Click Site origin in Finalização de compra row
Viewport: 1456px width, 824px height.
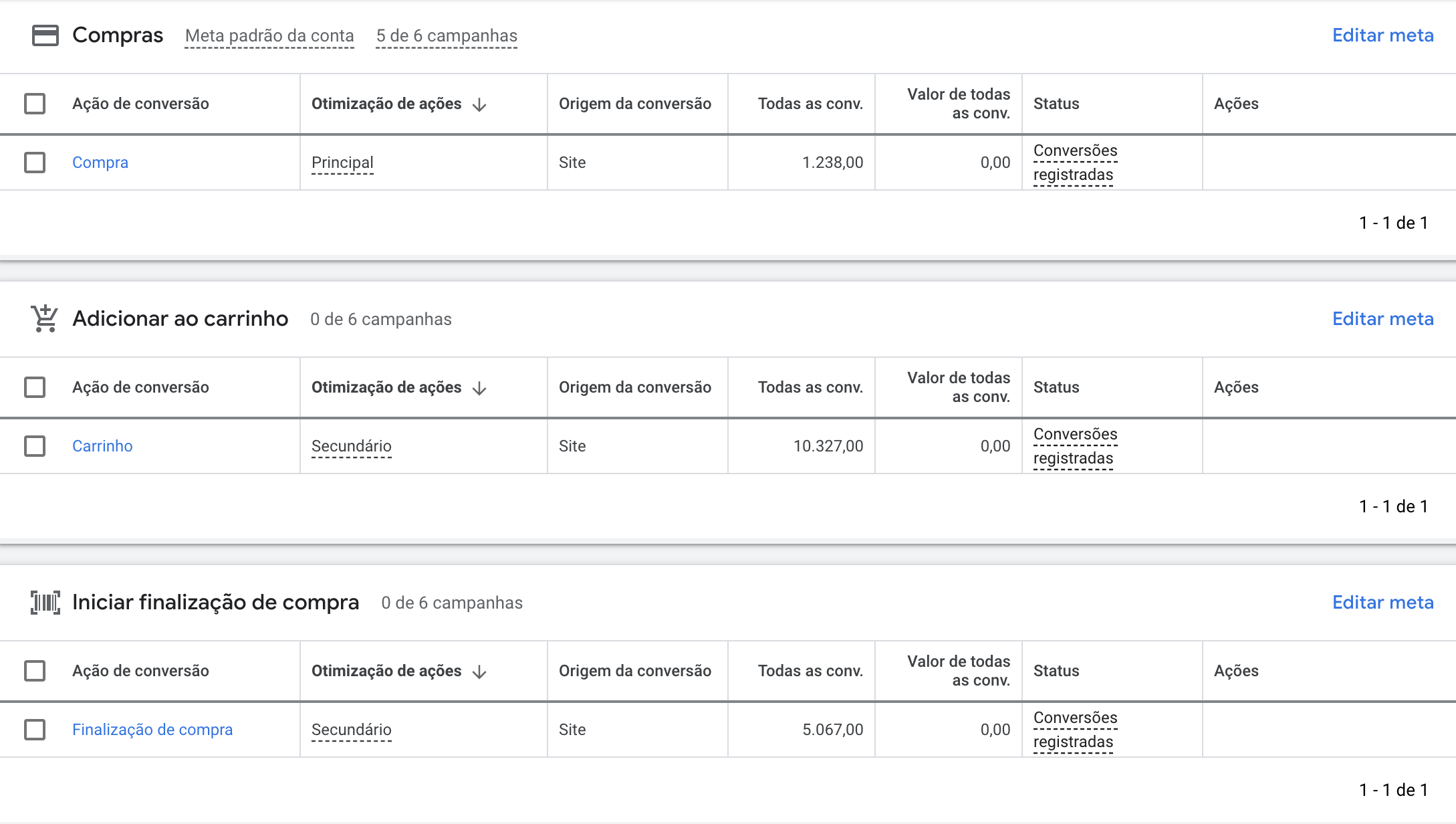572,730
